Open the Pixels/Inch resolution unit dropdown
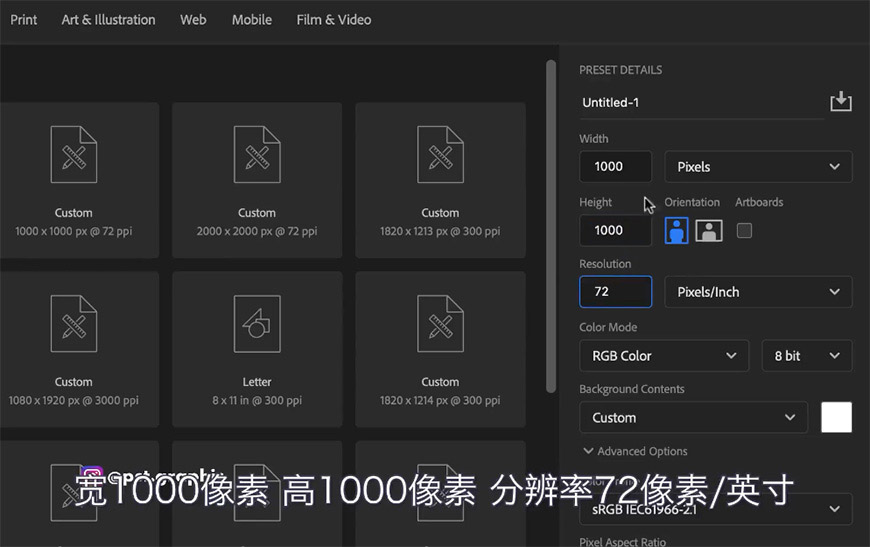Image resolution: width=870 pixels, height=547 pixels. pyautogui.click(x=758, y=292)
